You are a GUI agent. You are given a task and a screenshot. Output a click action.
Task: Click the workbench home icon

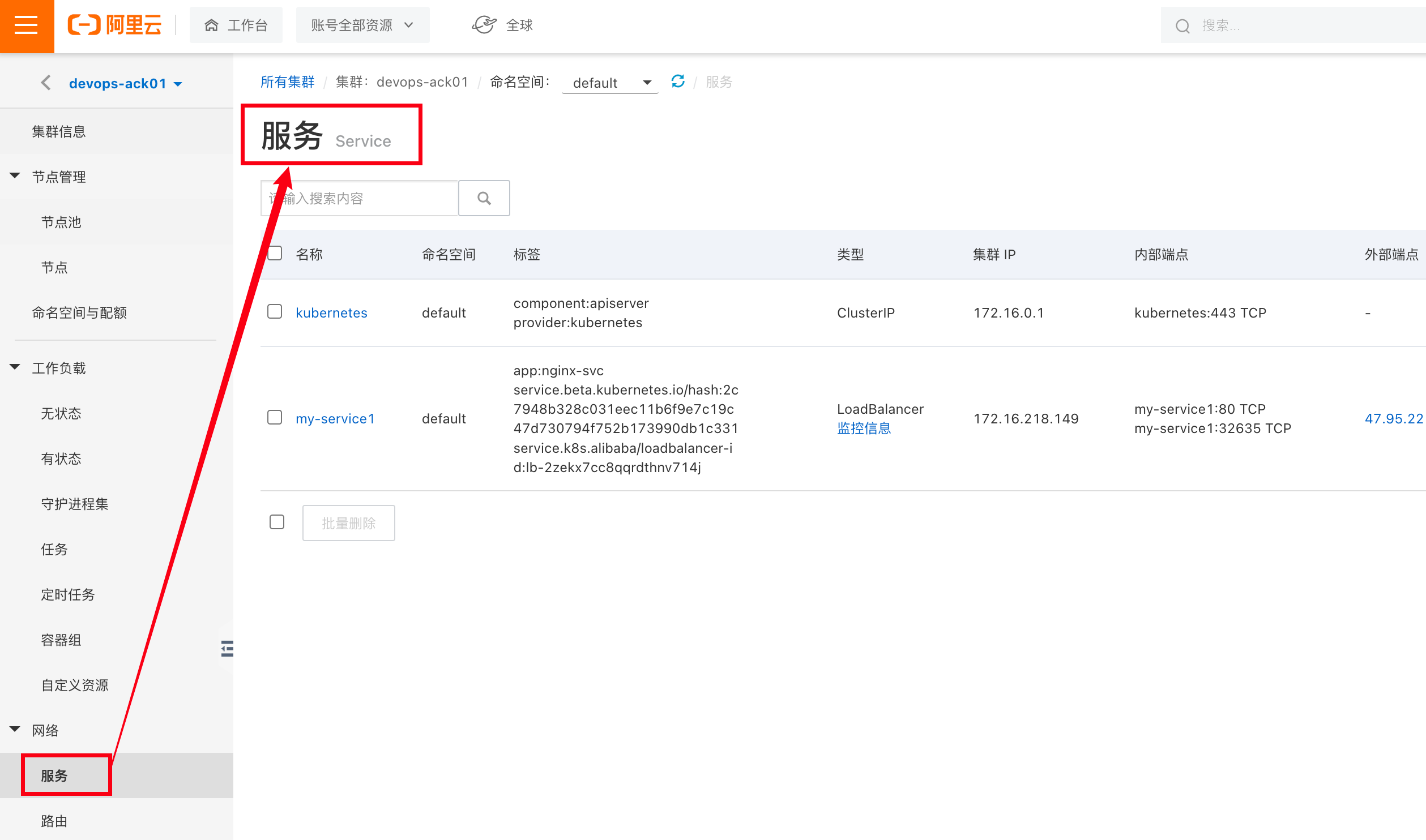pos(211,25)
